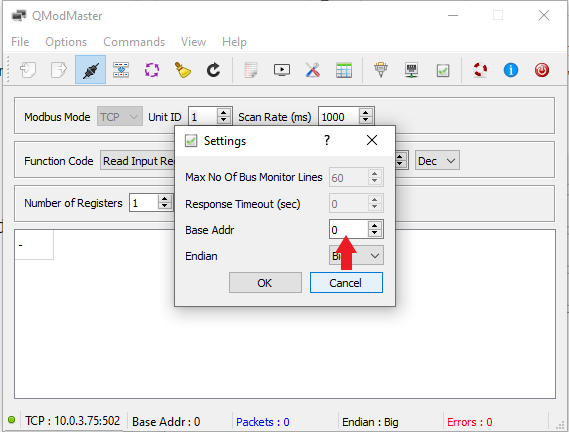Click the Endian : Big status text

pos(370,422)
